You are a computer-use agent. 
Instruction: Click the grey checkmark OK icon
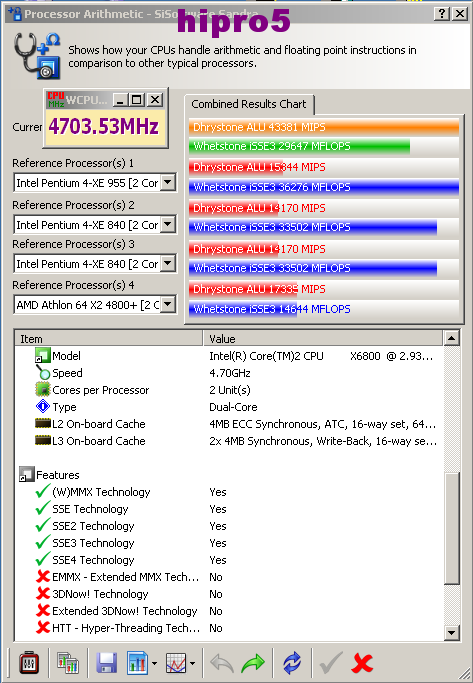click(x=331, y=663)
